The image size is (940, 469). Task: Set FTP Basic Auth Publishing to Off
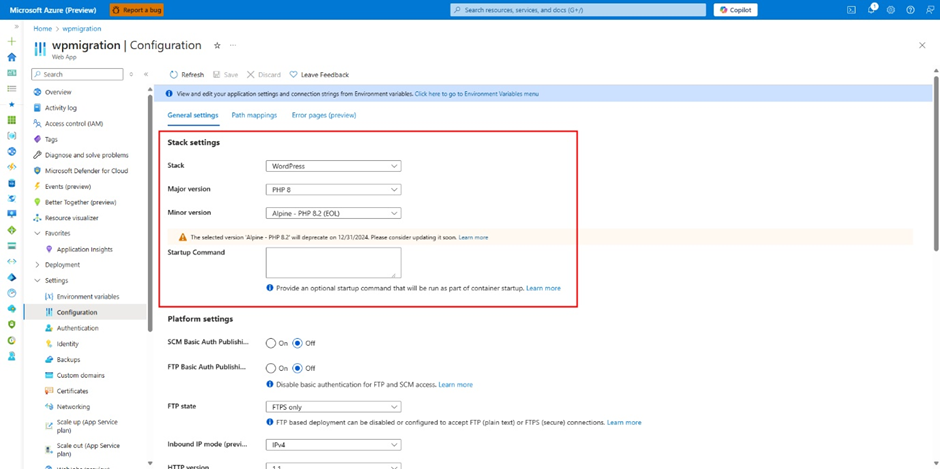coord(297,368)
